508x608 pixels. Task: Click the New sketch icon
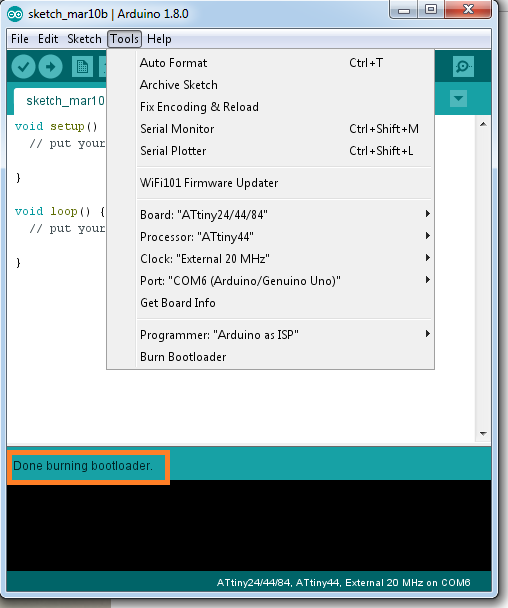coord(82,67)
